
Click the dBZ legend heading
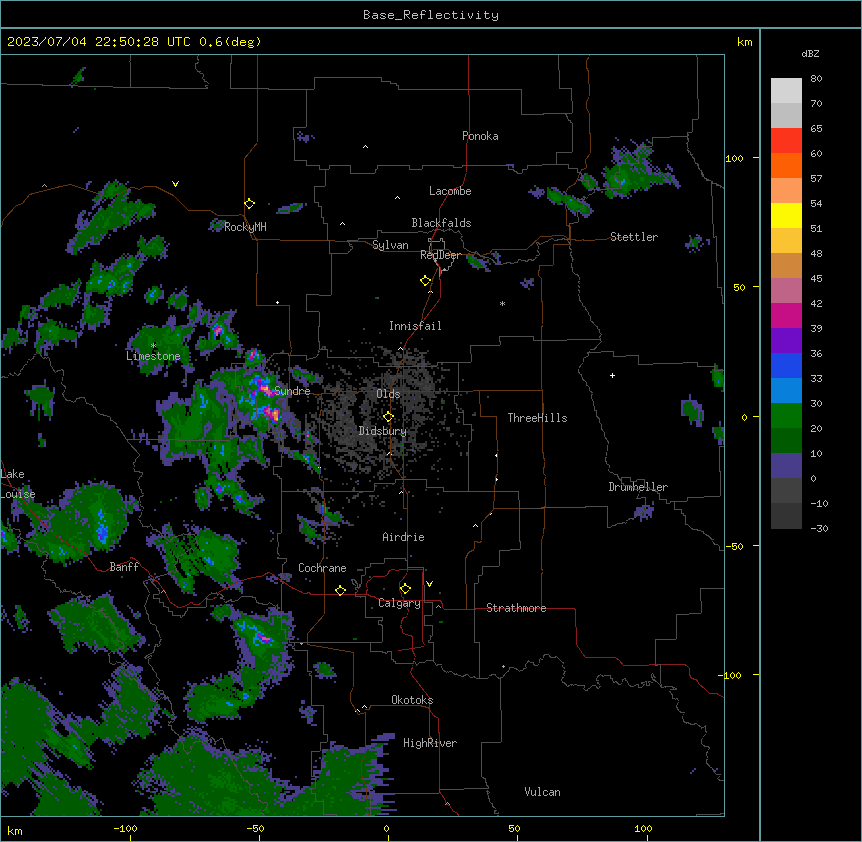[810, 53]
